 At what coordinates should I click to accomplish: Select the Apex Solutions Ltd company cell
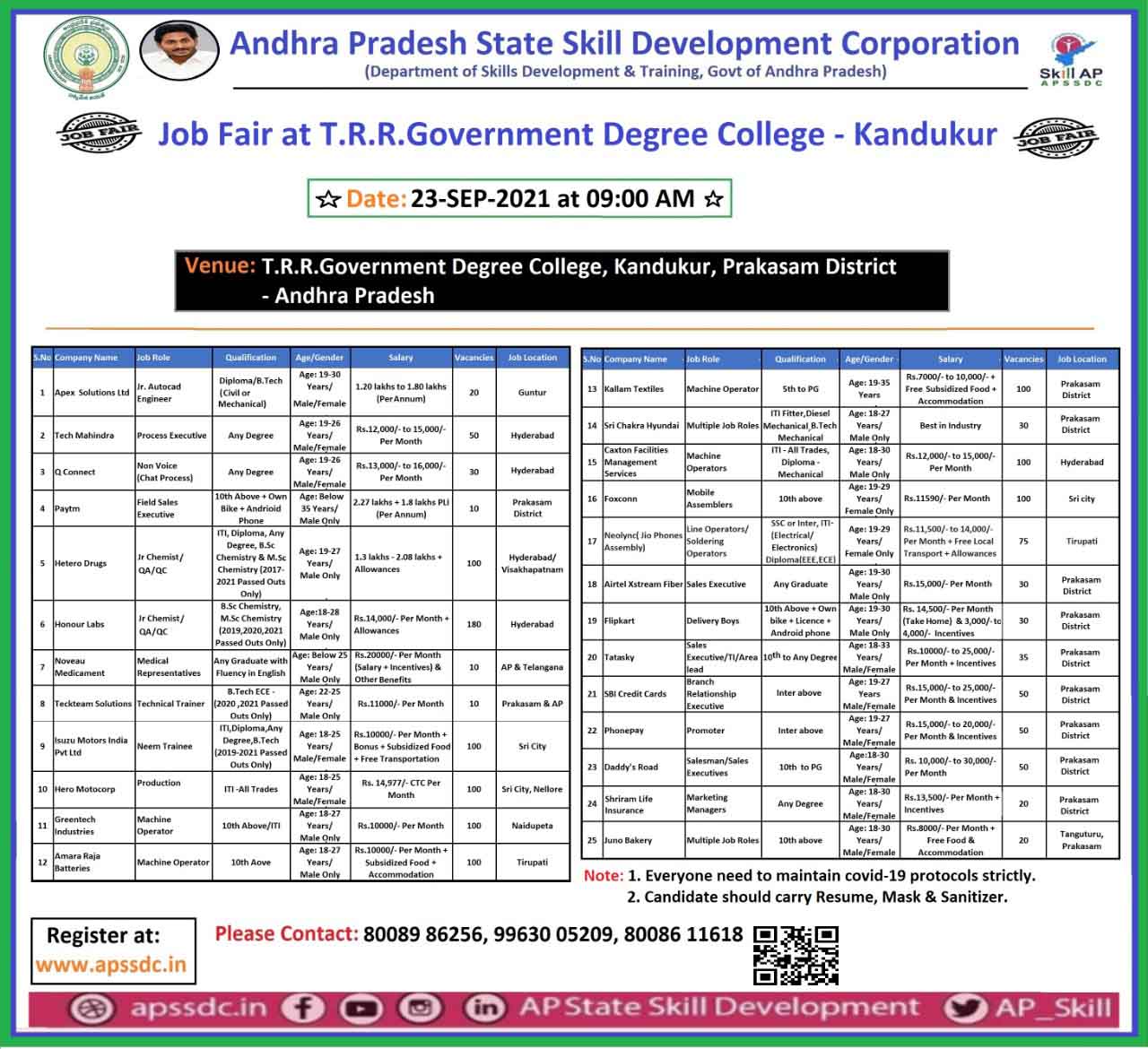tap(93, 393)
